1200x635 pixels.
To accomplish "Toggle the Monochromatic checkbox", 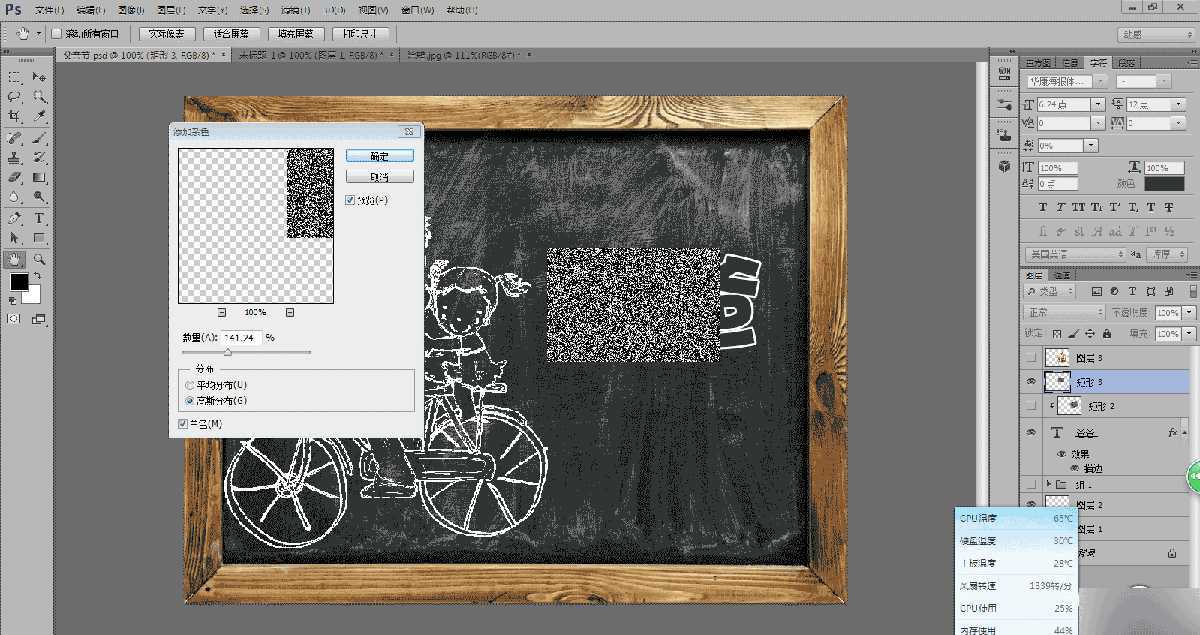I will 182,424.
